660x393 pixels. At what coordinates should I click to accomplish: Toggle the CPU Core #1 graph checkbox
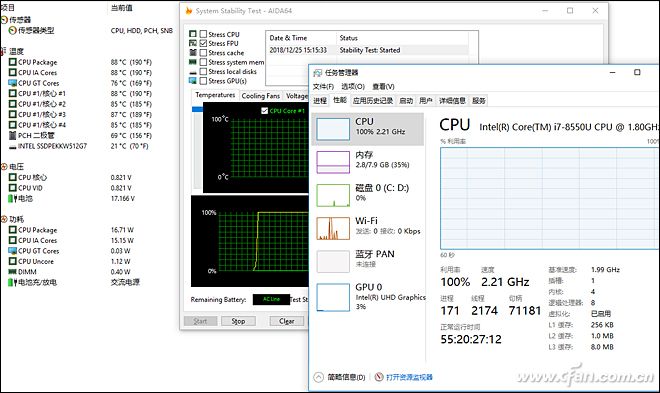pyautogui.click(x=264, y=111)
